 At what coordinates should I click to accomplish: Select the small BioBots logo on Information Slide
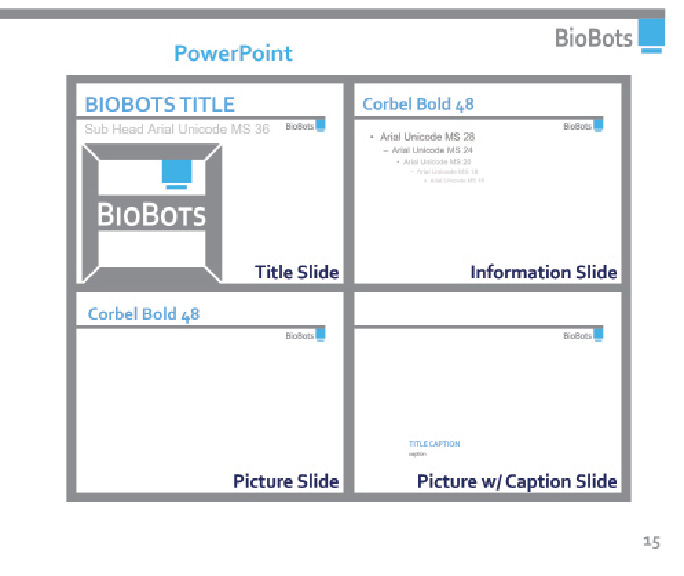[583, 126]
